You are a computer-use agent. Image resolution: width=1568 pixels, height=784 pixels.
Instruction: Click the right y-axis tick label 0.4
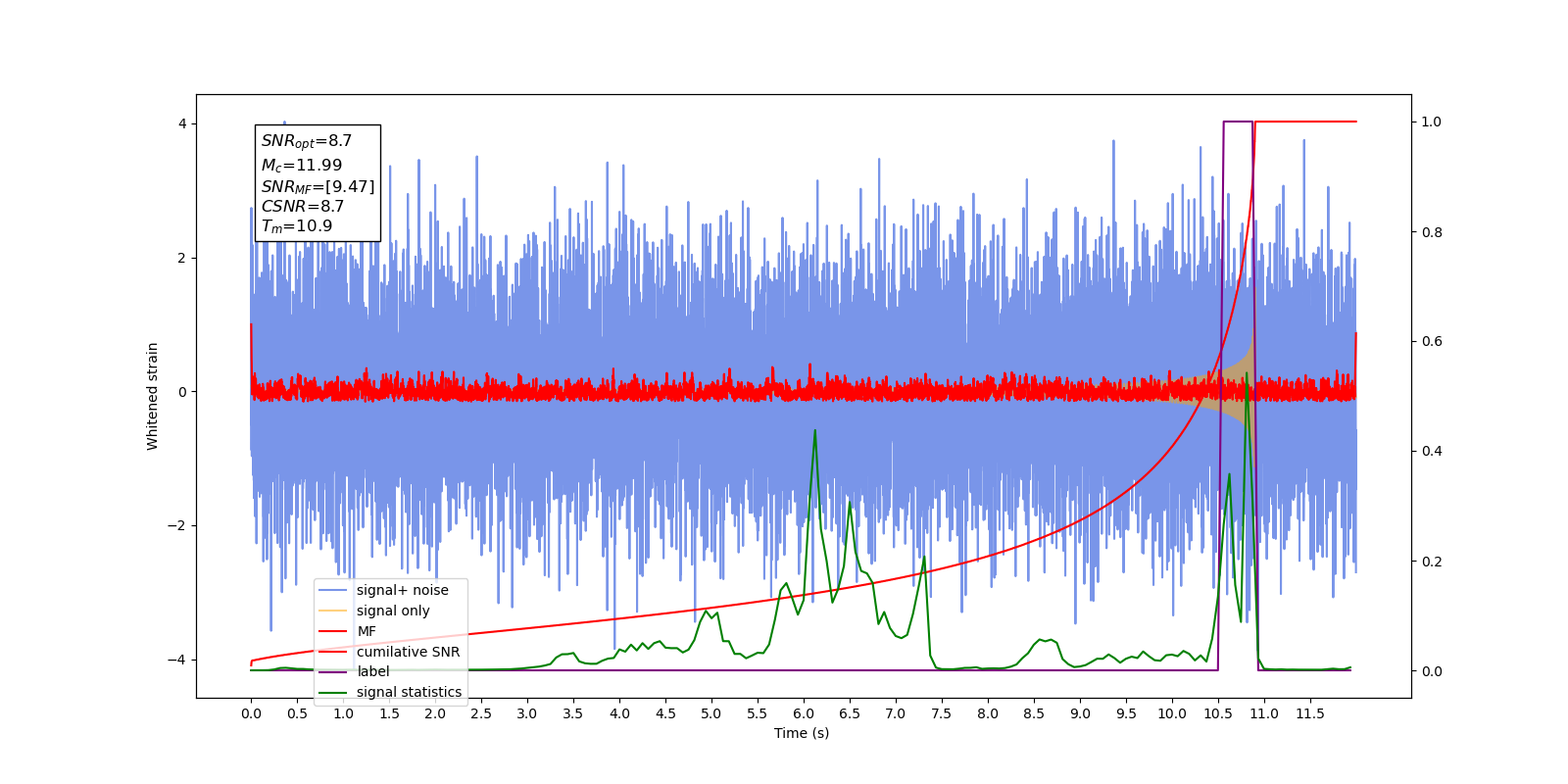point(1432,451)
